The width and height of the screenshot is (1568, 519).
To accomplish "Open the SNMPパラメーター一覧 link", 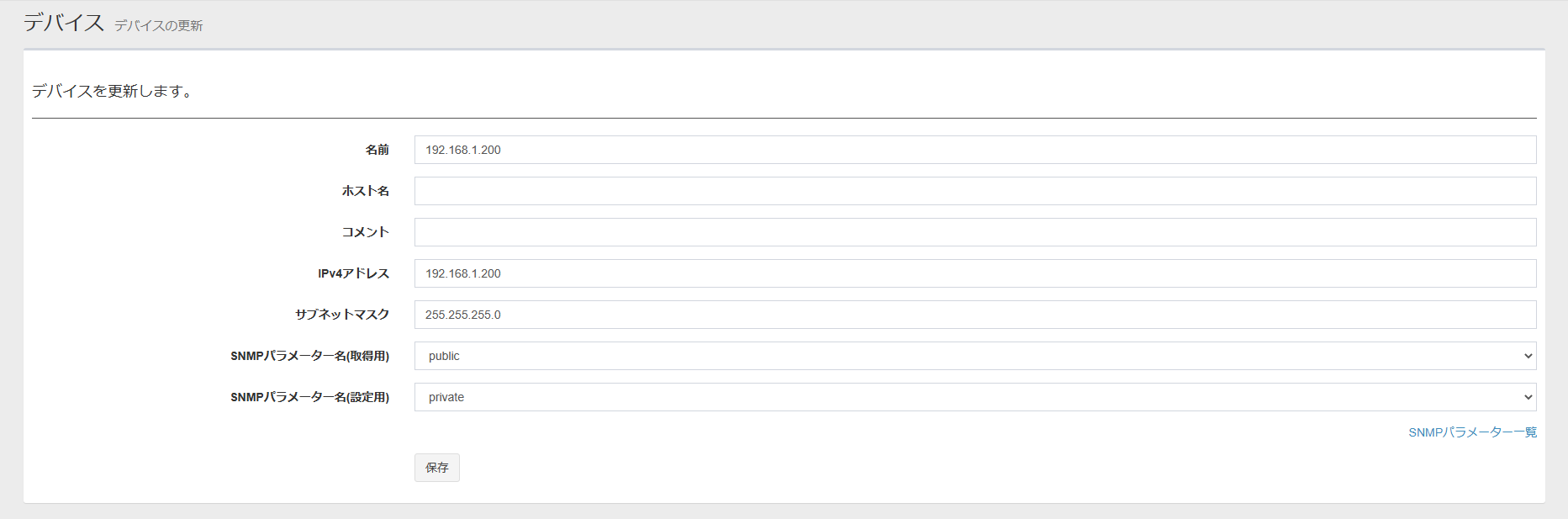I will pos(1472,432).
